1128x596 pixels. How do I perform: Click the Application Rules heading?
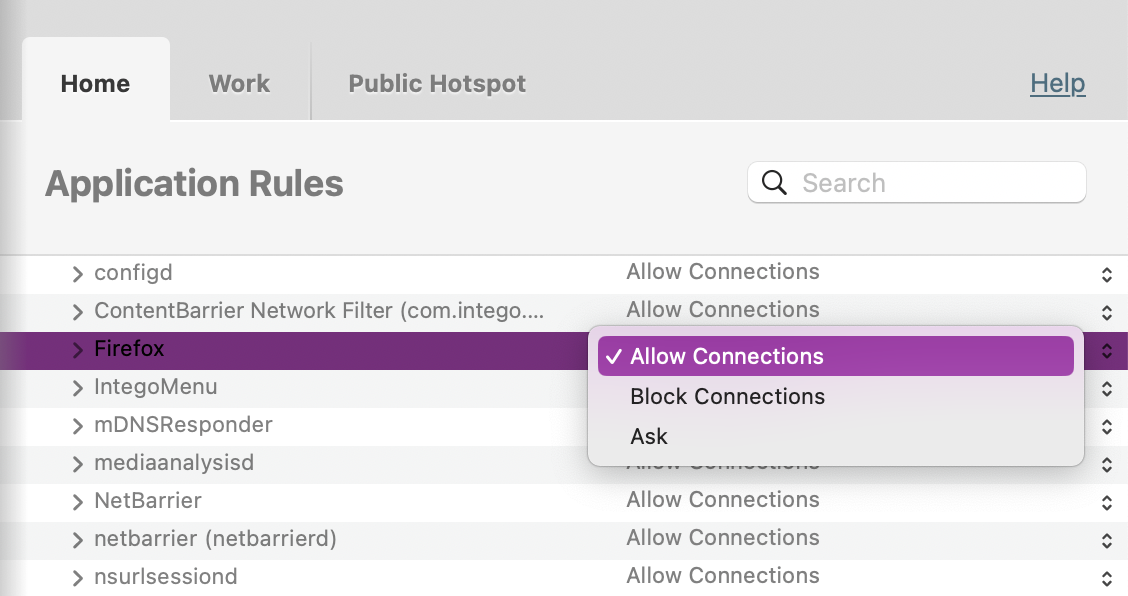(194, 184)
